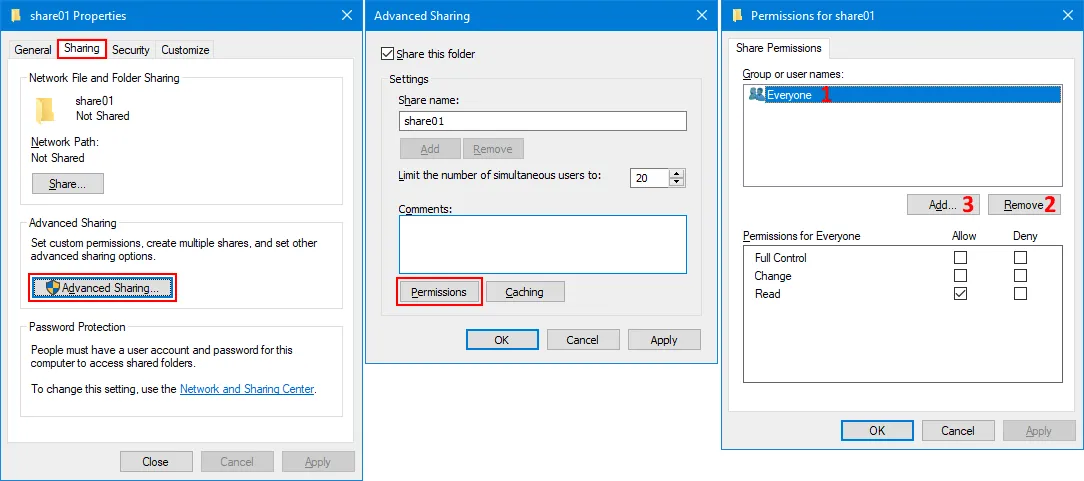Open Advanced Sharing dialog button

(103, 288)
